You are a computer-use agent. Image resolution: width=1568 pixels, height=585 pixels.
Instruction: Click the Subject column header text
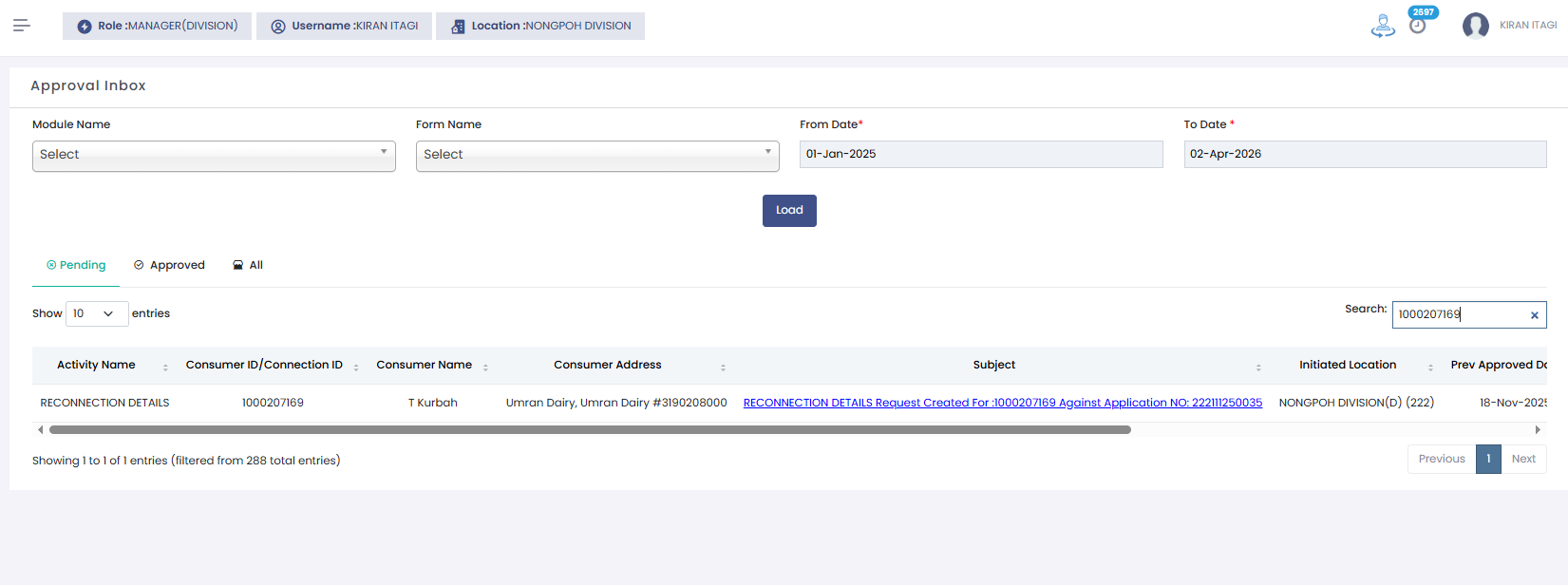pos(993,365)
